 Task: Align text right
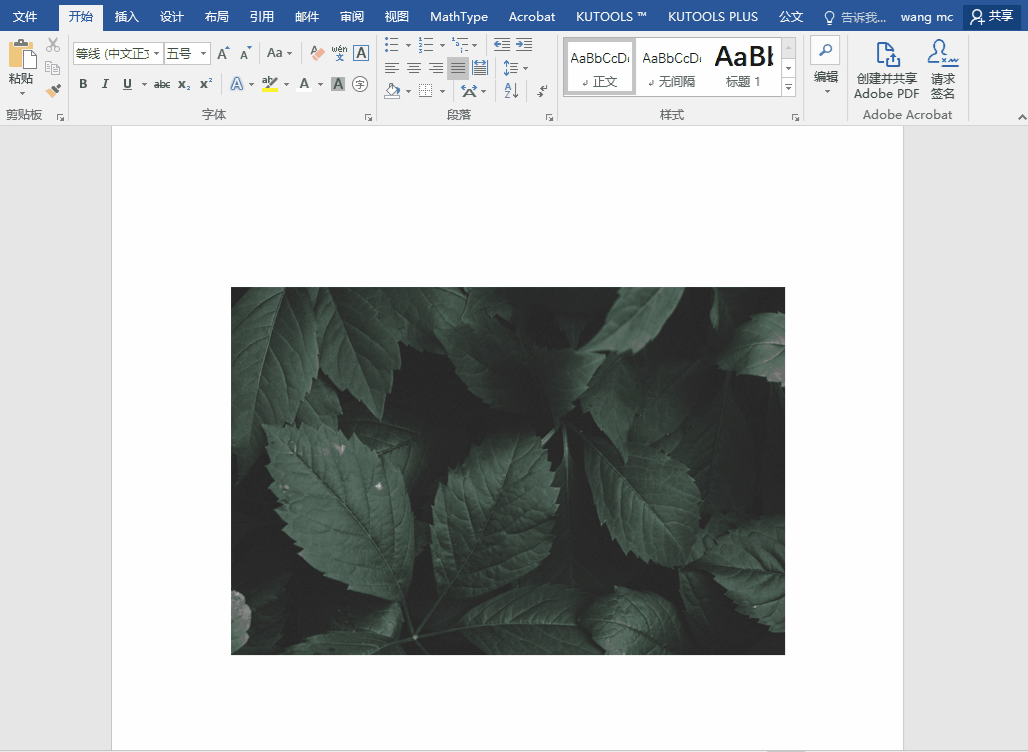tap(436, 68)
